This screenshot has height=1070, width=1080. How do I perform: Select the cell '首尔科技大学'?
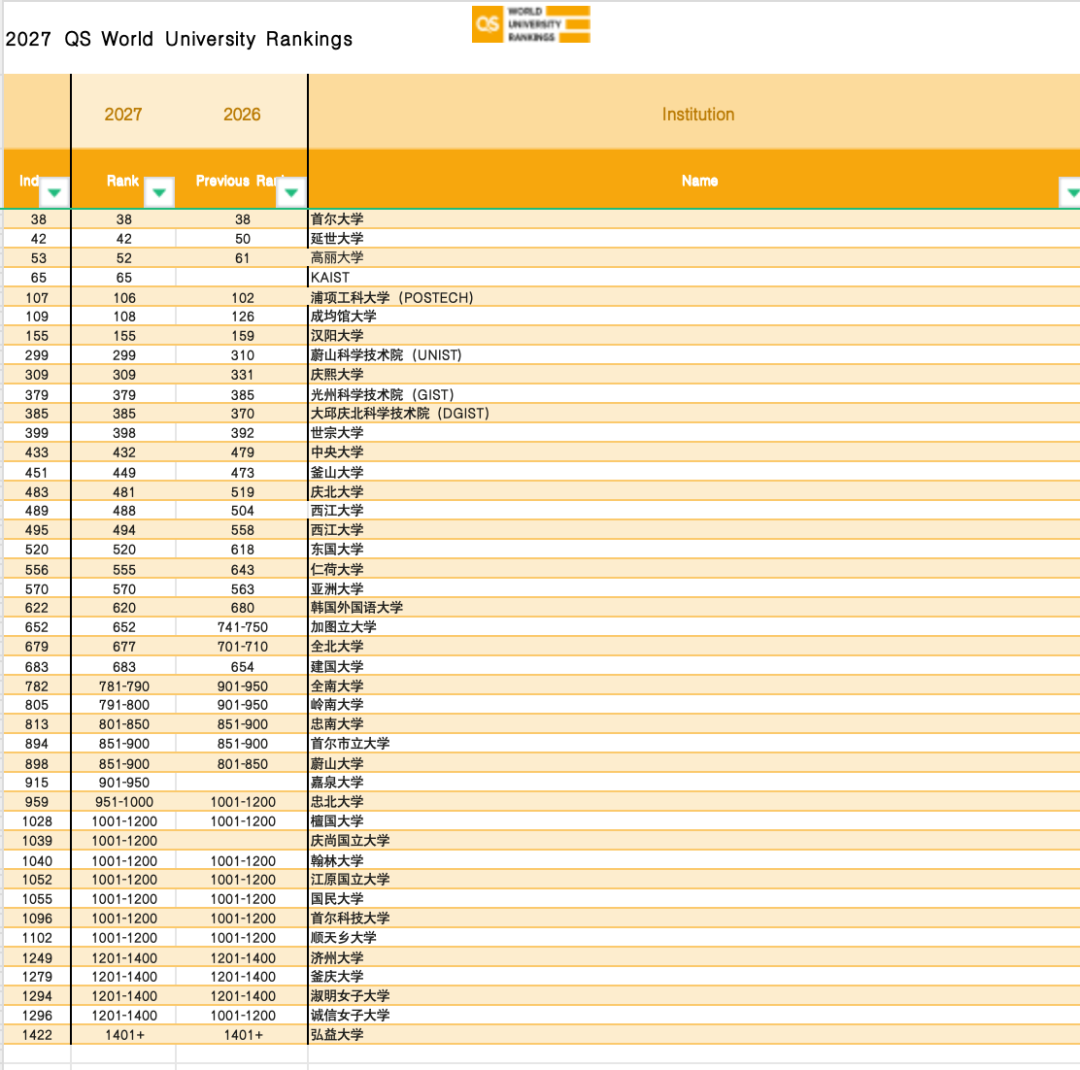click(x=694, y=918)
